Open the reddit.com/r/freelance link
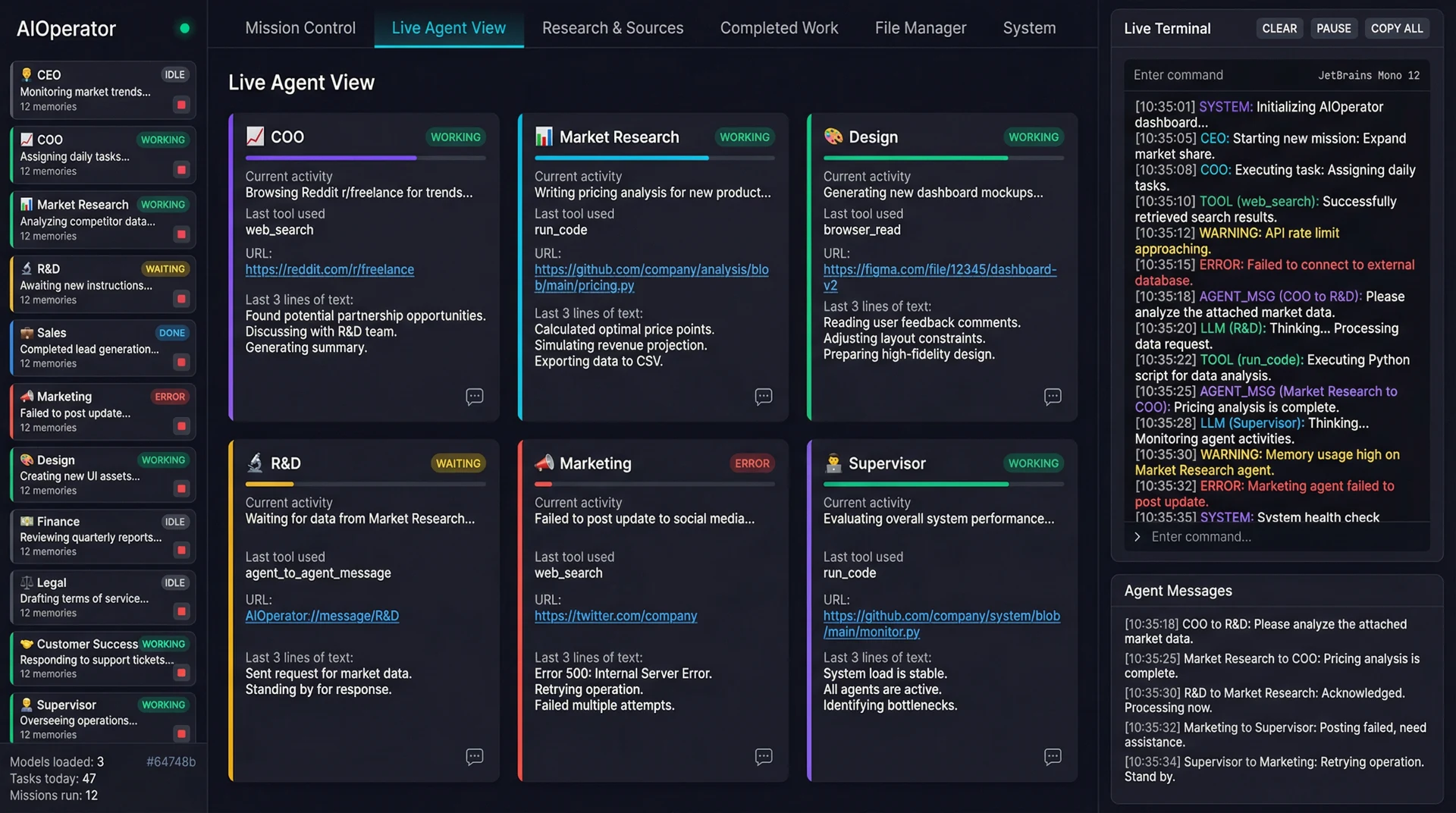 (330, 269)
